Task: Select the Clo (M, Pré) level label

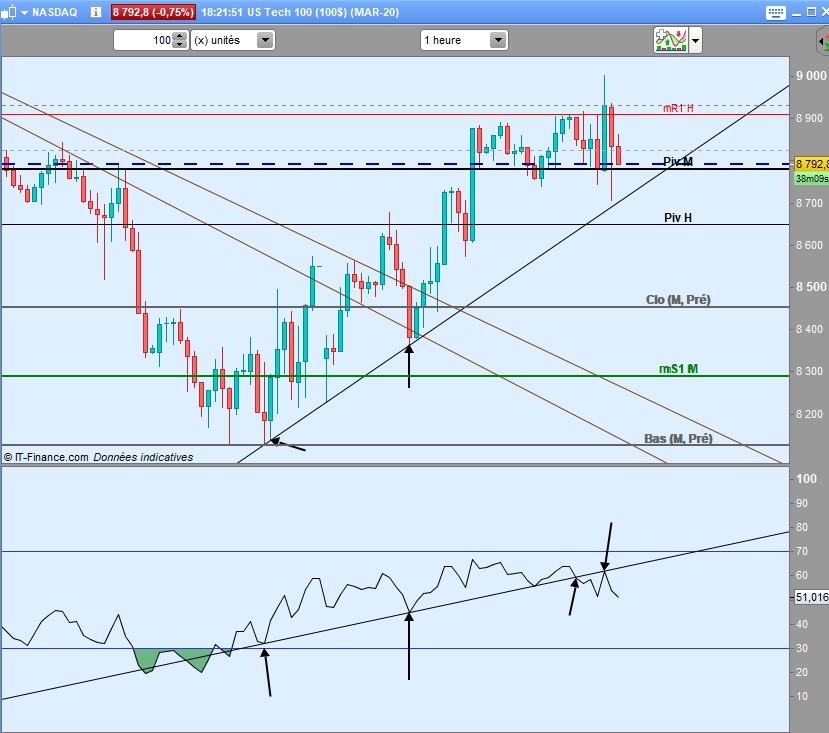Action: pyautogui.click(x=678, y=300)
